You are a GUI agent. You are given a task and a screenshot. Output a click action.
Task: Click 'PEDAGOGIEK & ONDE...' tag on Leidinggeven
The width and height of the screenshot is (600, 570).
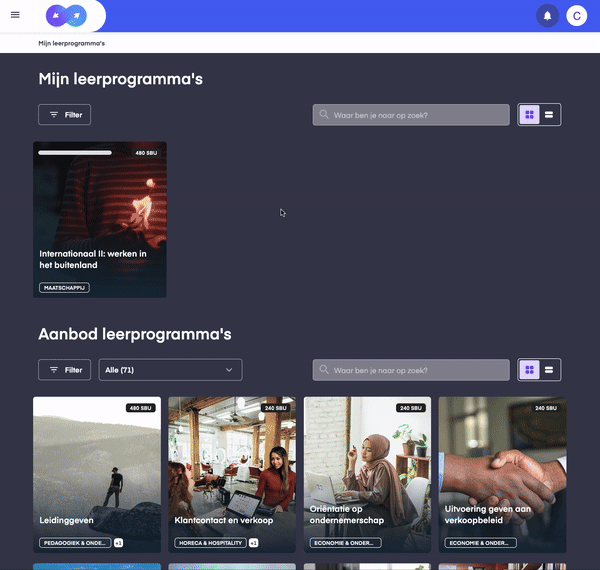tap(75, 543)
